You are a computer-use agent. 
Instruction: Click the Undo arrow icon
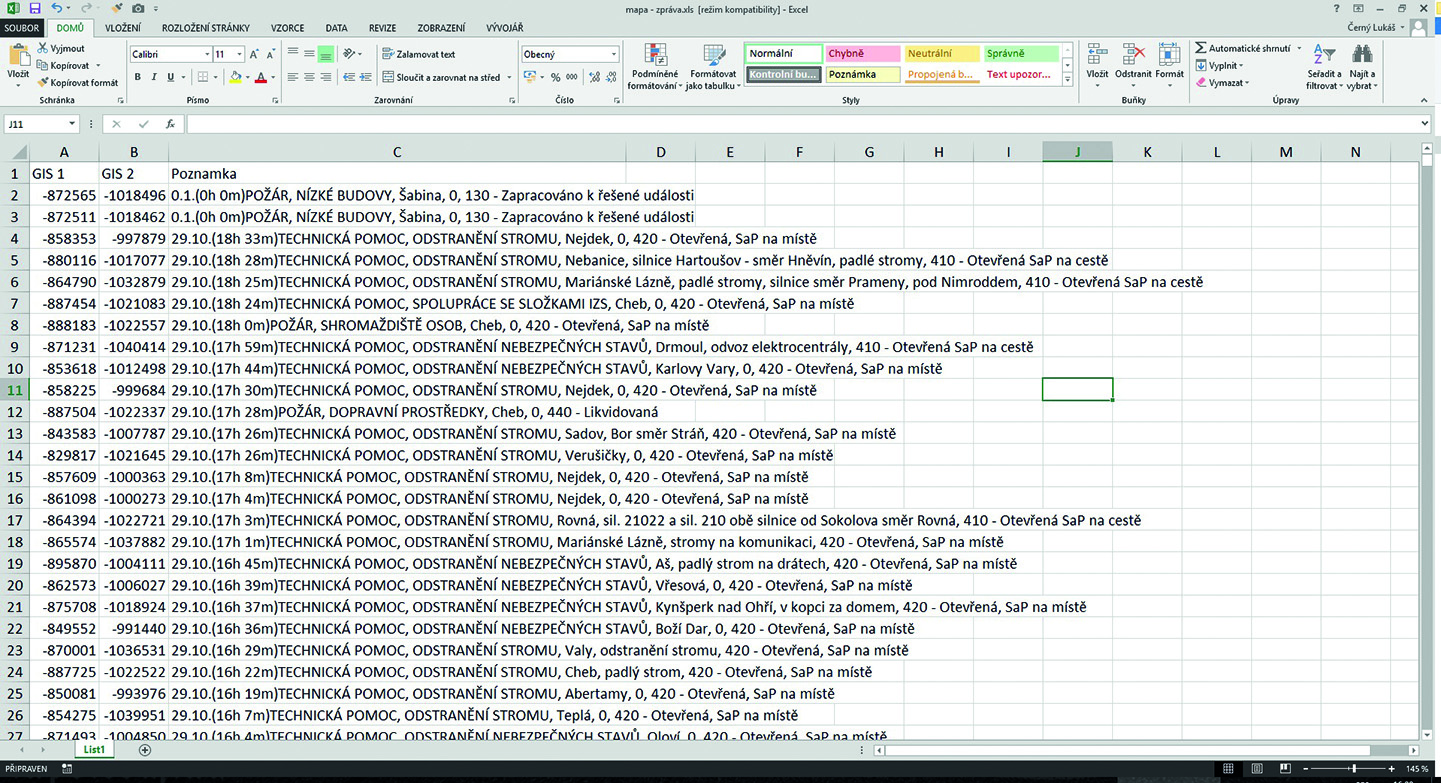point(57,8)
